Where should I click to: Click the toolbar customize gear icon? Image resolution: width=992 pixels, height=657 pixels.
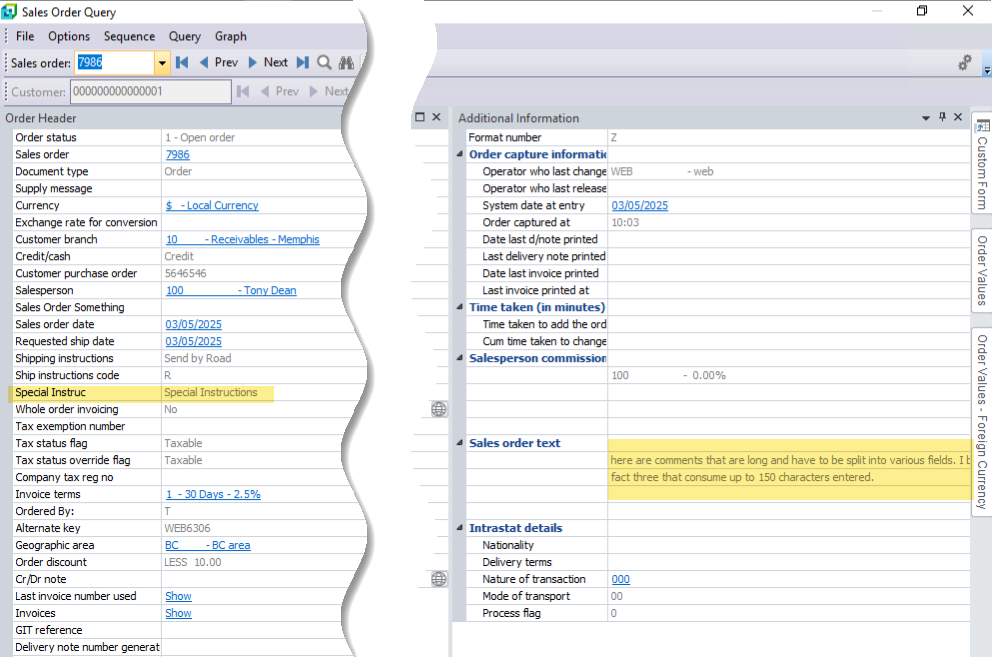[965, 63]
